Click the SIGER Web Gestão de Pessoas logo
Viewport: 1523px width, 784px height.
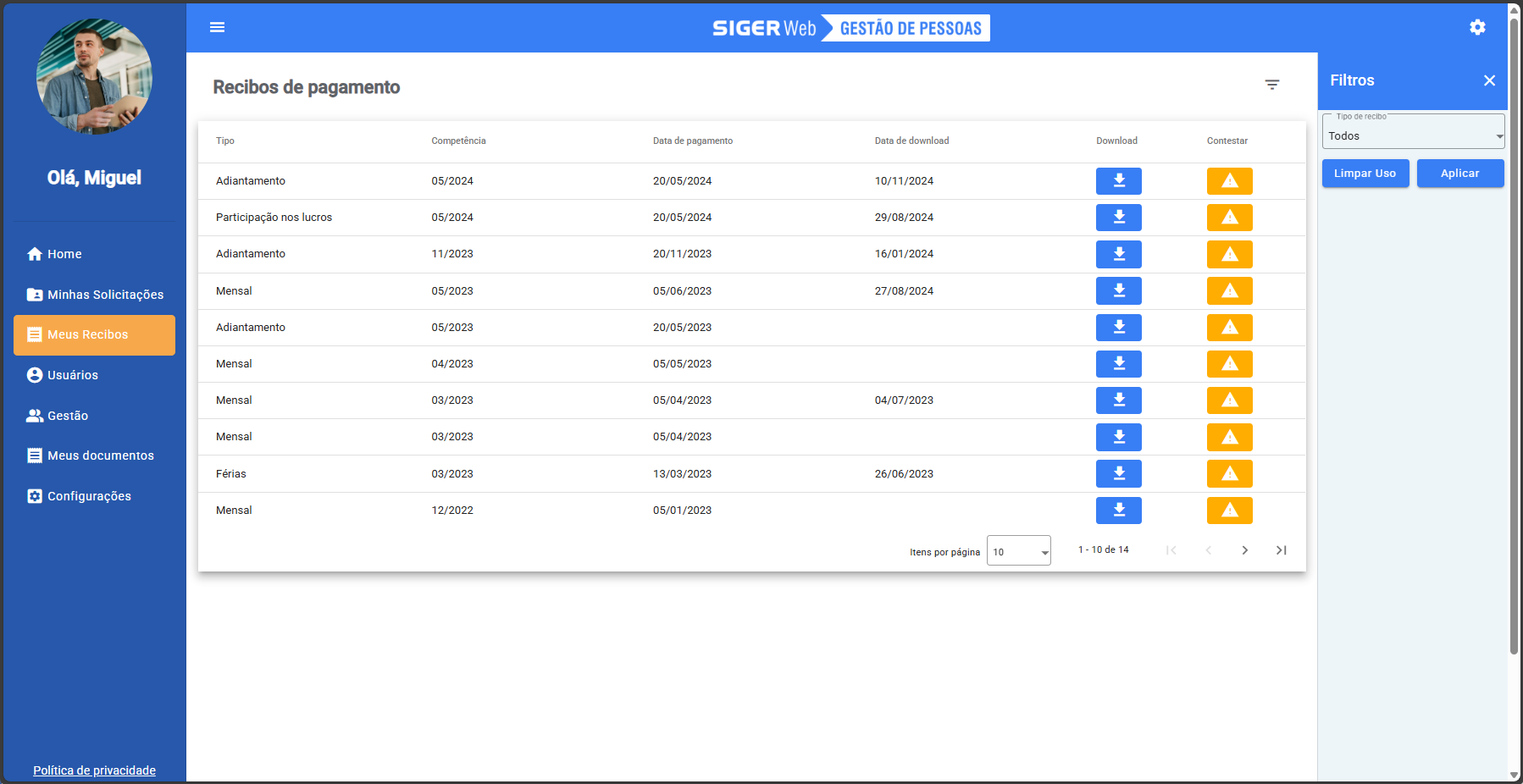click(850, 28)
